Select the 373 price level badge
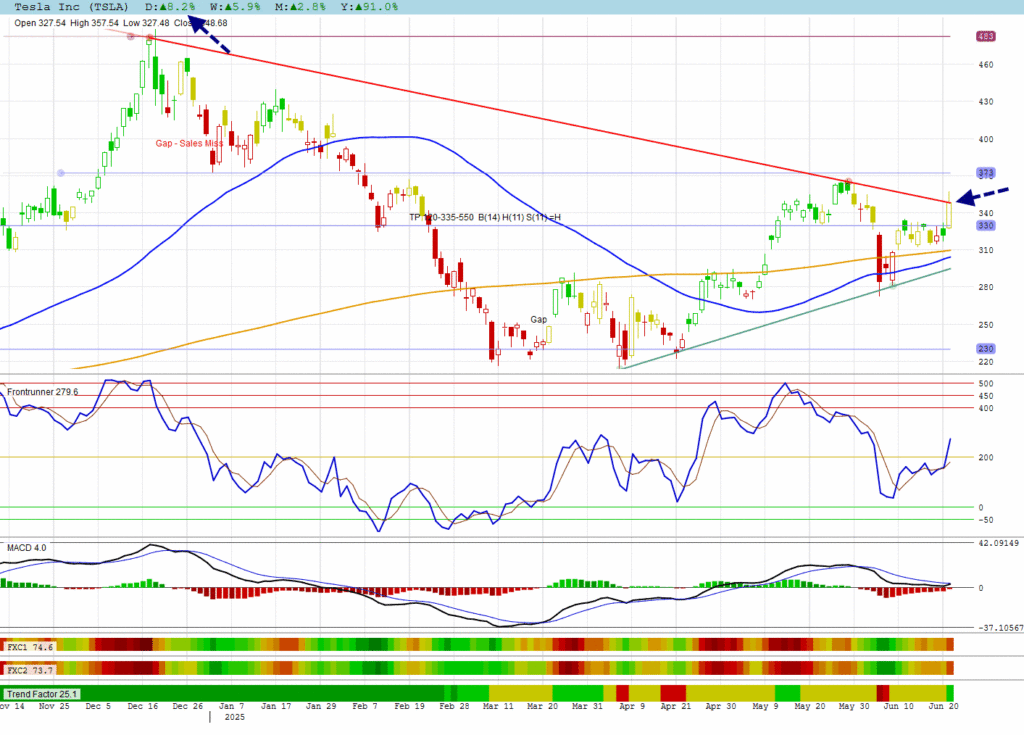This screenshot has height=735, width=1024. (985, 173)
